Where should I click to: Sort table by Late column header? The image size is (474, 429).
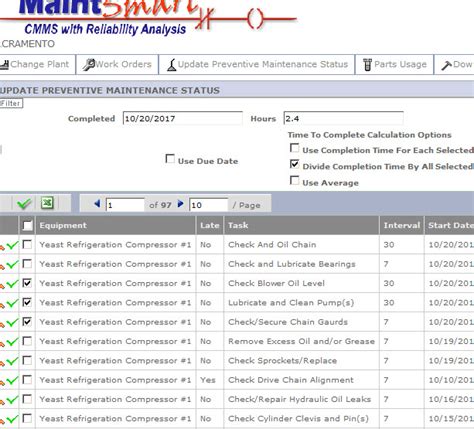click(210, 226)
